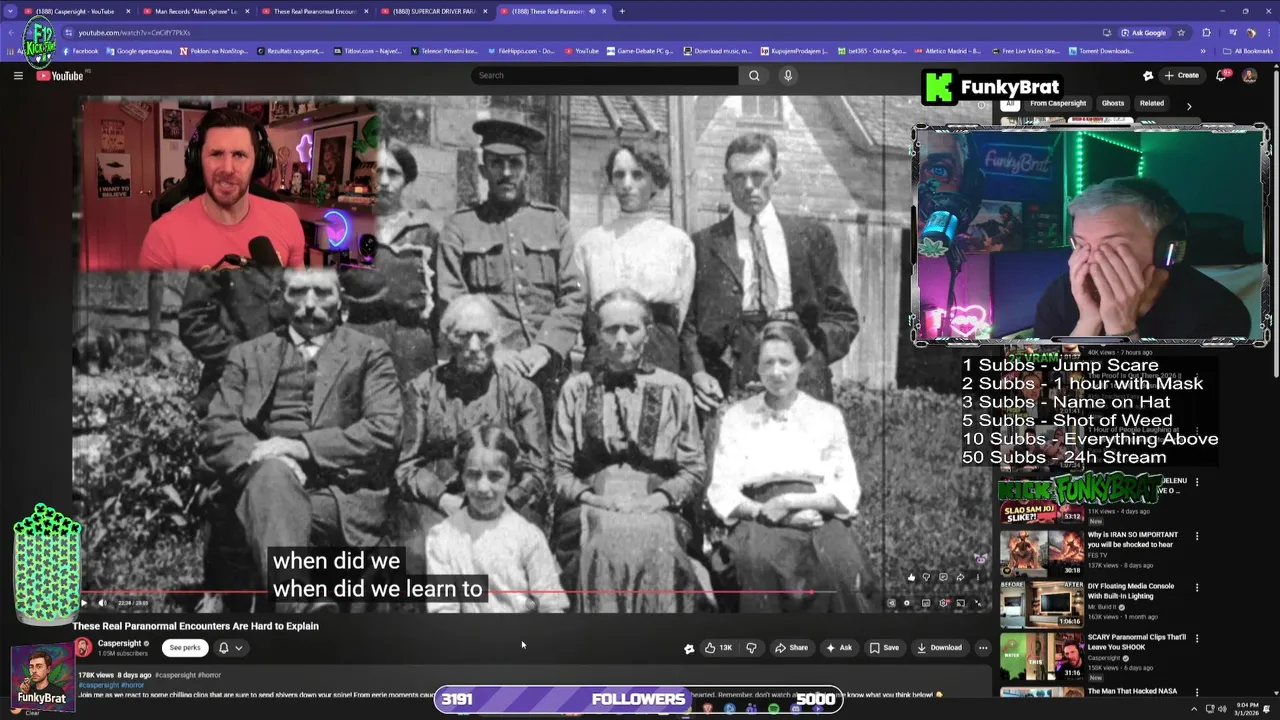This screenshot has width=1280, height=720.
Task: Click the FileHippo.com bookmark
Action: (x=524, y=51)
